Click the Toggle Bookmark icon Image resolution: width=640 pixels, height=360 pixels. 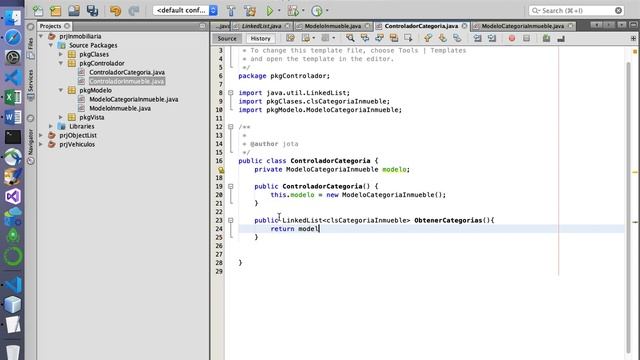pyautogui.click(x=457, y=38)
